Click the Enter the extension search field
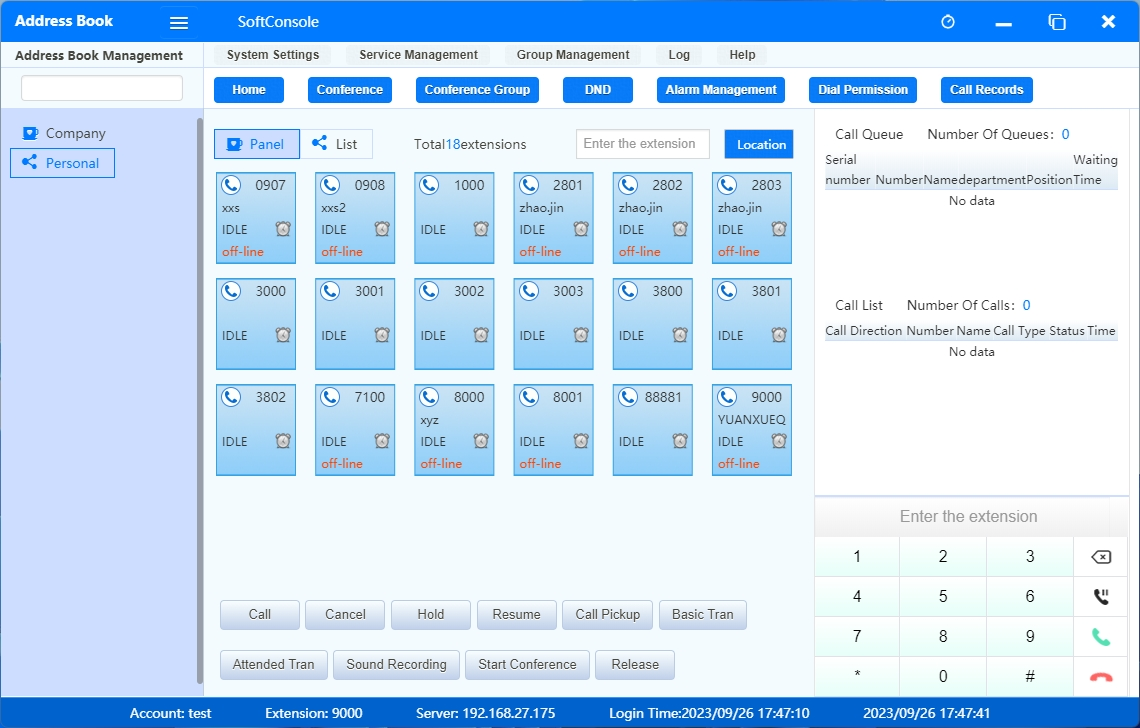The image size is (1140, 728). coord(642,144)
